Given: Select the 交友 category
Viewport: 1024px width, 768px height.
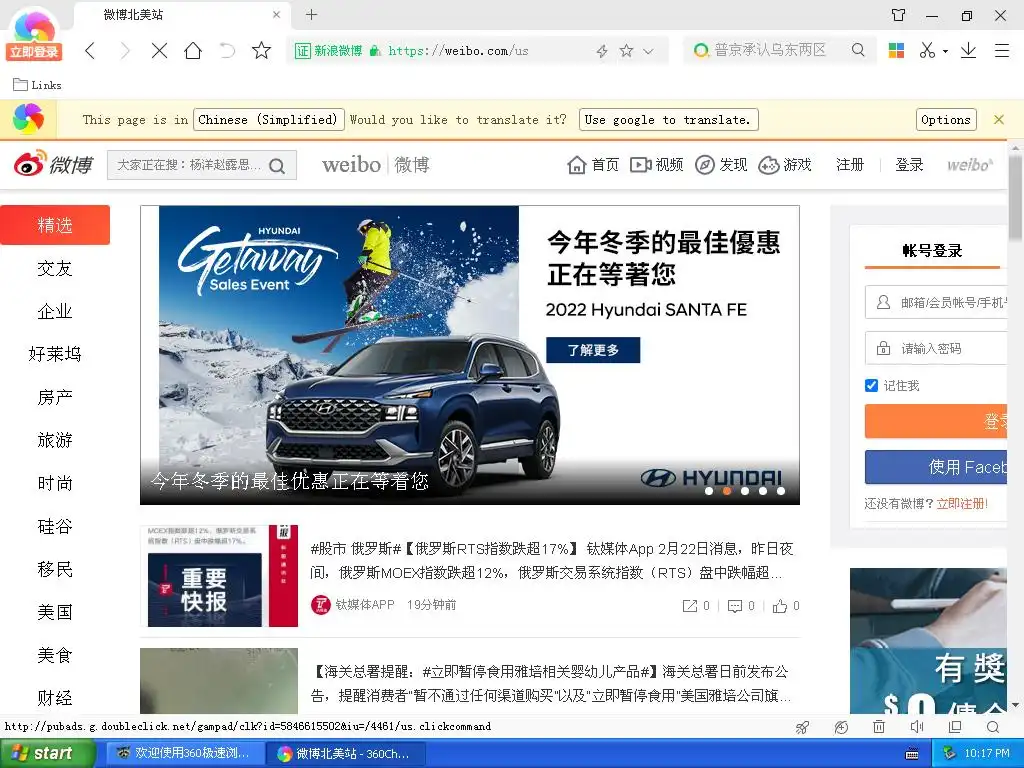Looking at the screenshot, I should [x=55, y=268].
